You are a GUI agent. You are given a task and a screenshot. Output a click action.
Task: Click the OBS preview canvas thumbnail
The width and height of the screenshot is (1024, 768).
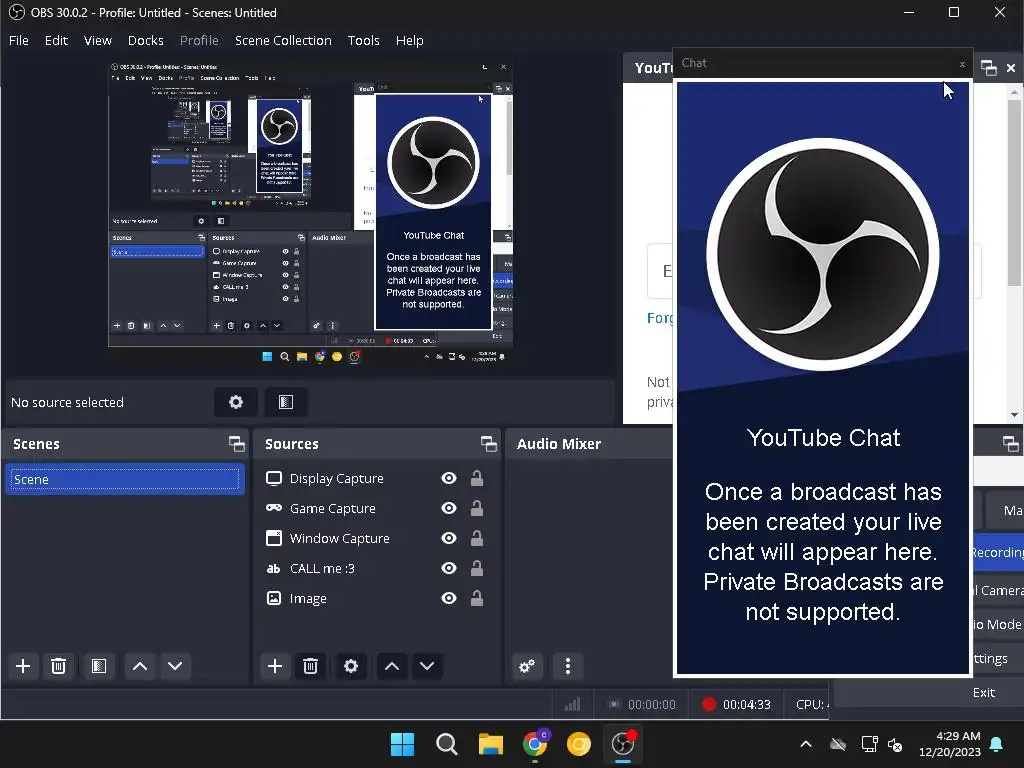pyautogui.click(x=310, y=212)
